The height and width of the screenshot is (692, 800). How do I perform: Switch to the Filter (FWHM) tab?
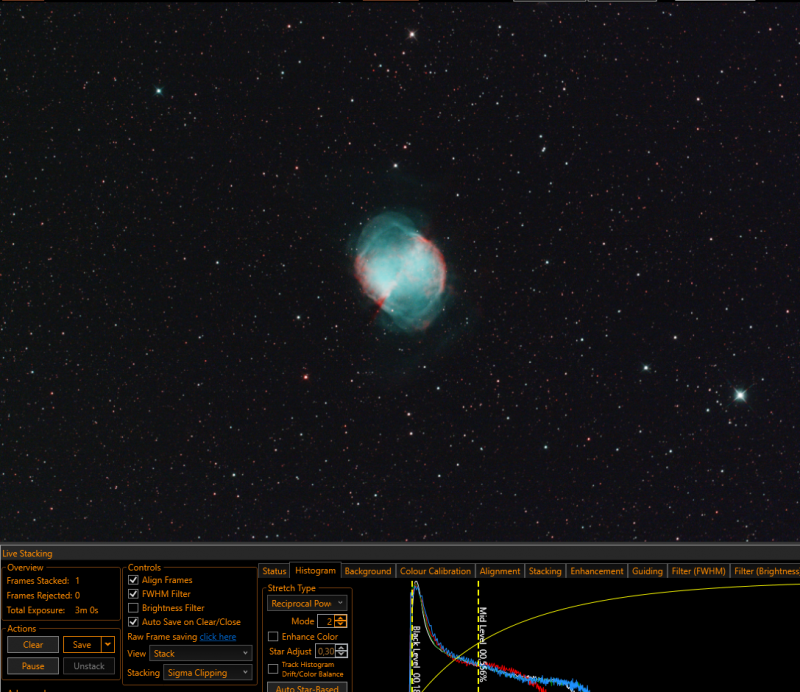[698, 571]
